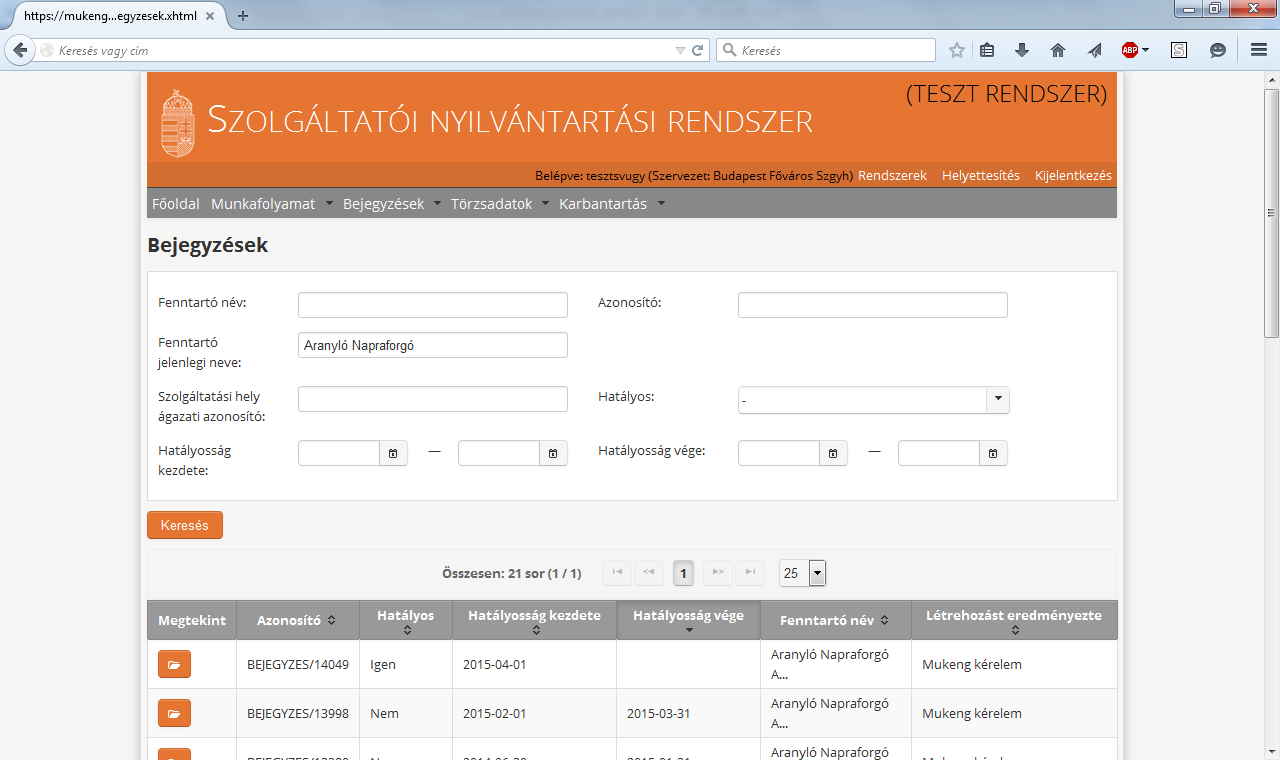Click the browser back arrow button

point(19,50)
